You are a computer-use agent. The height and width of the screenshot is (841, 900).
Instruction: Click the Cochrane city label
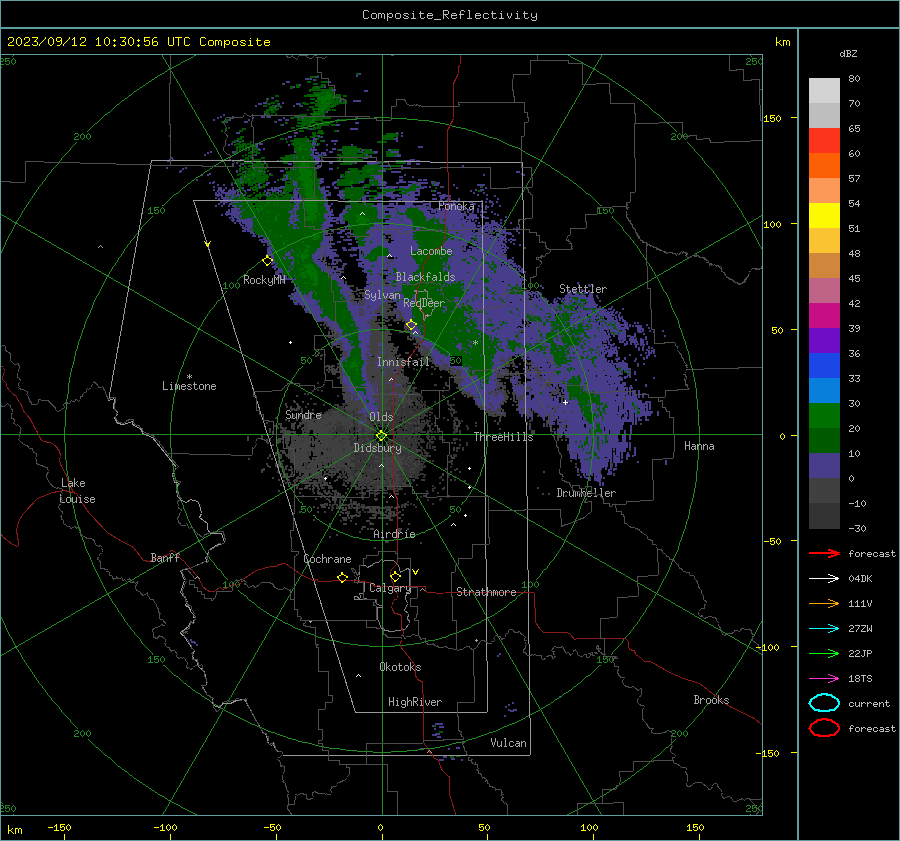pyautogui.click(x=327, y=559)
